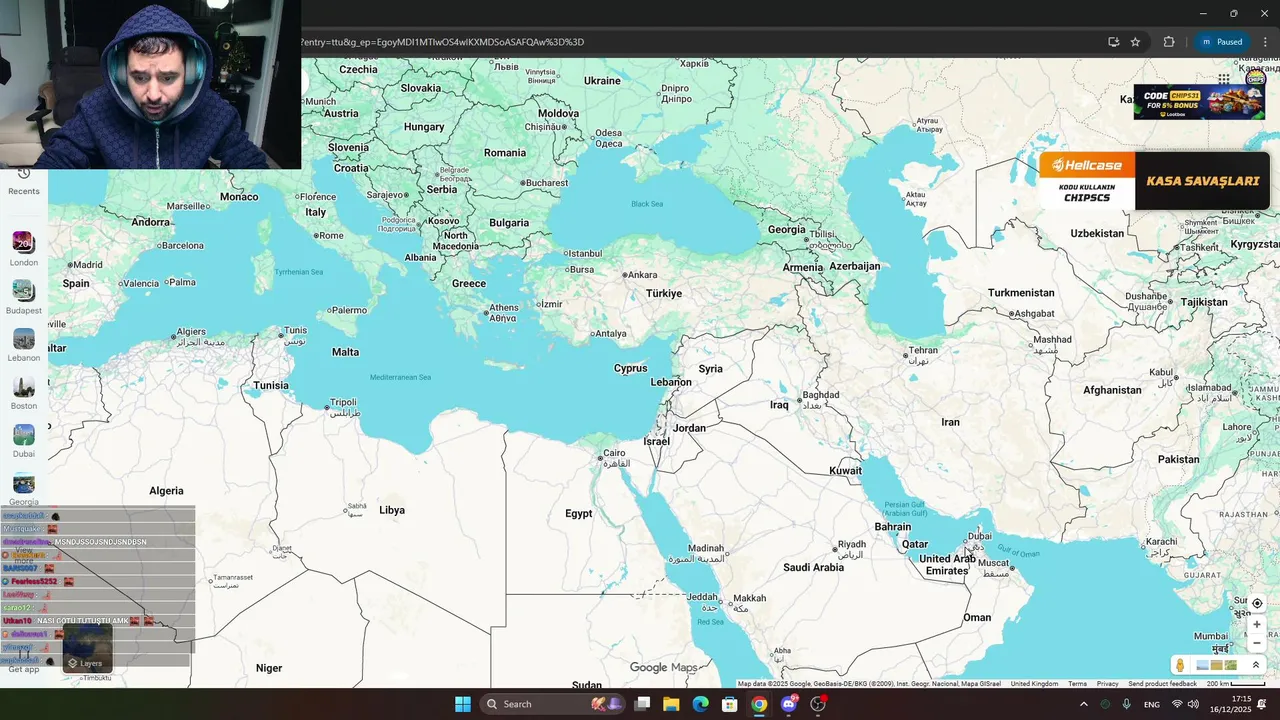Click the Egypt country label
Viewport: 1280px width, 720px height.
click(578, 513)
